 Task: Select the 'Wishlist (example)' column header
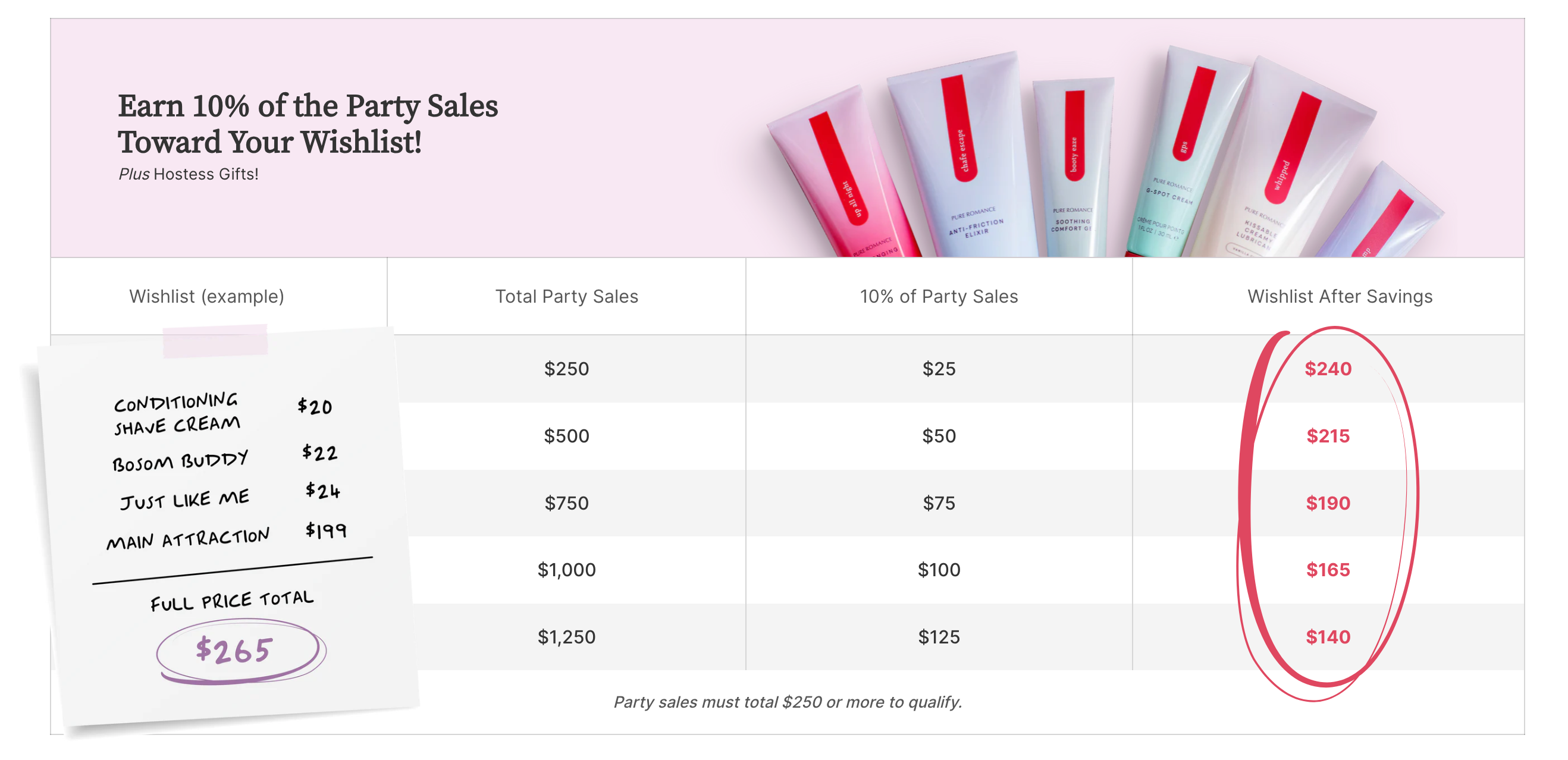click(x=206, y=296)
